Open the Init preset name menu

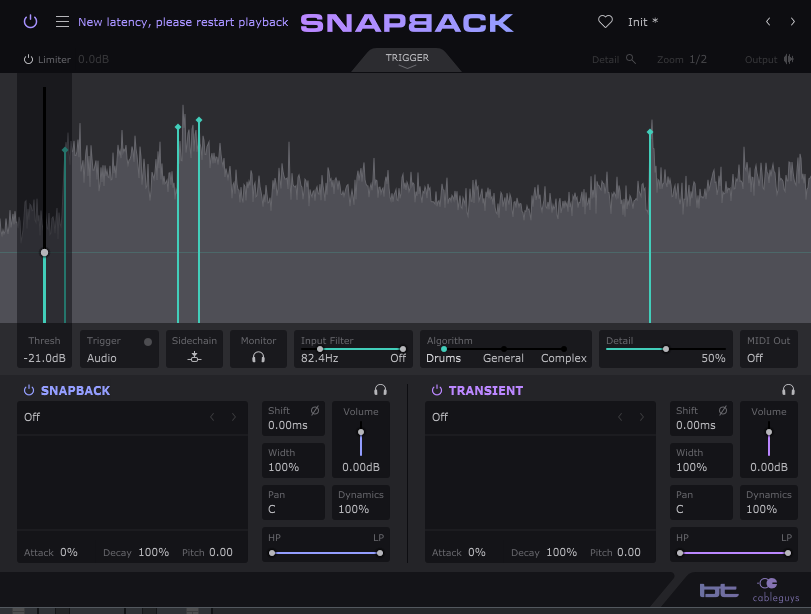643,22
